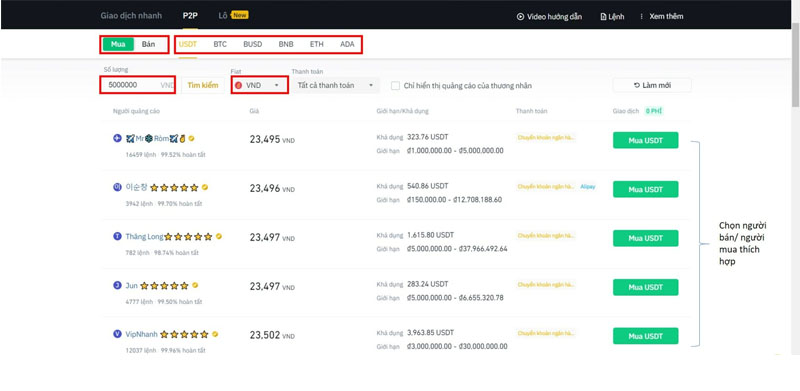Click verified badge next to Jun

coord(195,285)
